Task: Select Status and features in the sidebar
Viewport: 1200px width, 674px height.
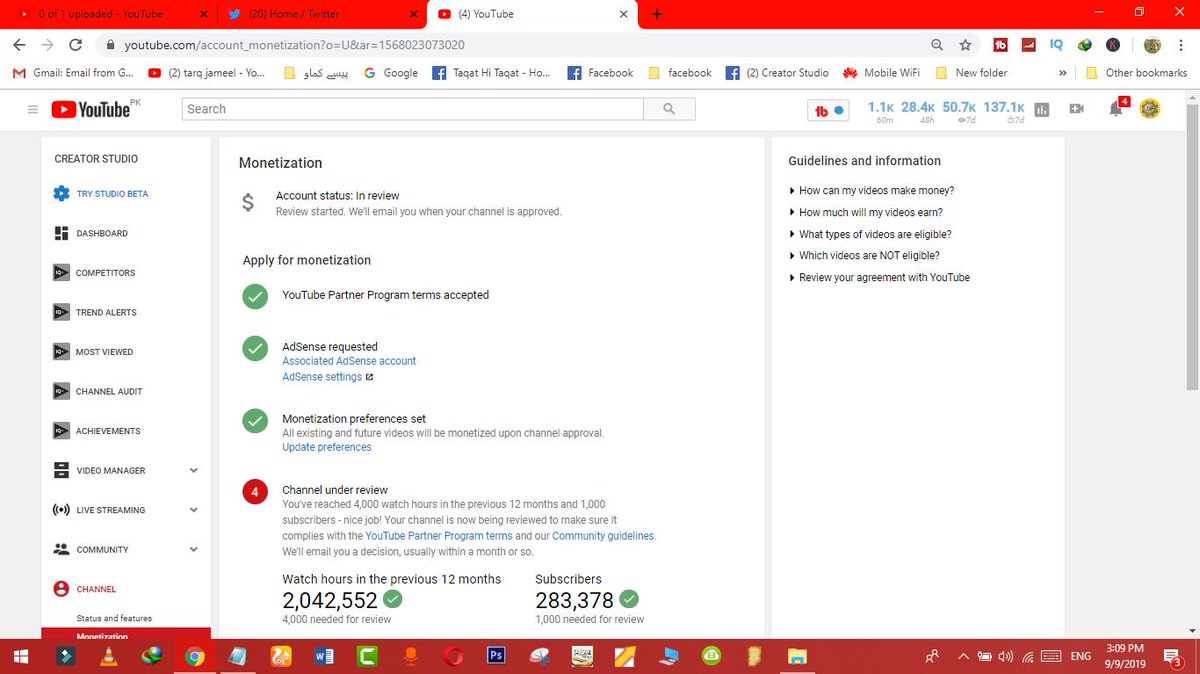Action: [x=114, y=618]
